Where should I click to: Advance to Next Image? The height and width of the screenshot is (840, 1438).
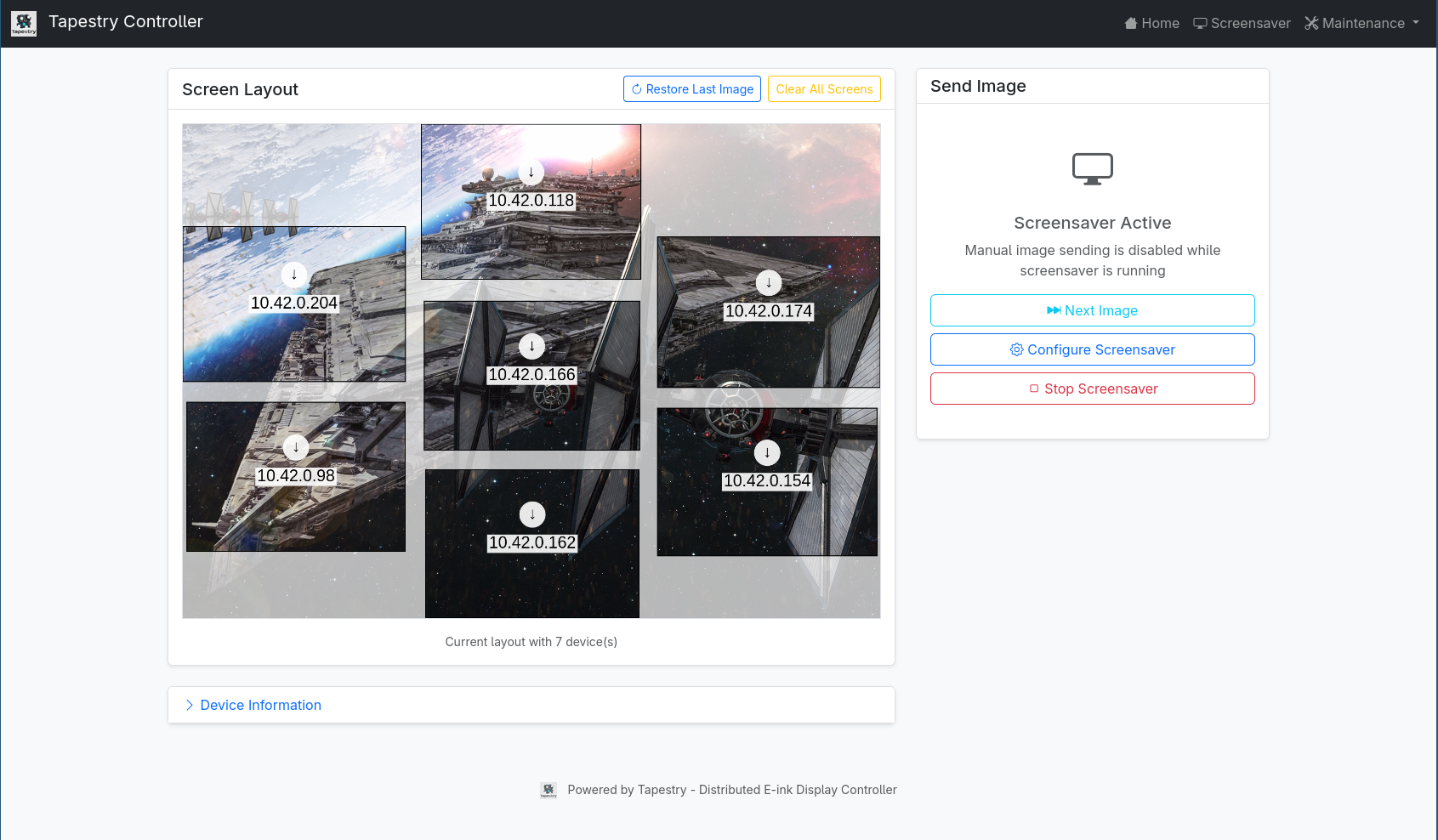pyautogui.click(x=1092, y=310)
